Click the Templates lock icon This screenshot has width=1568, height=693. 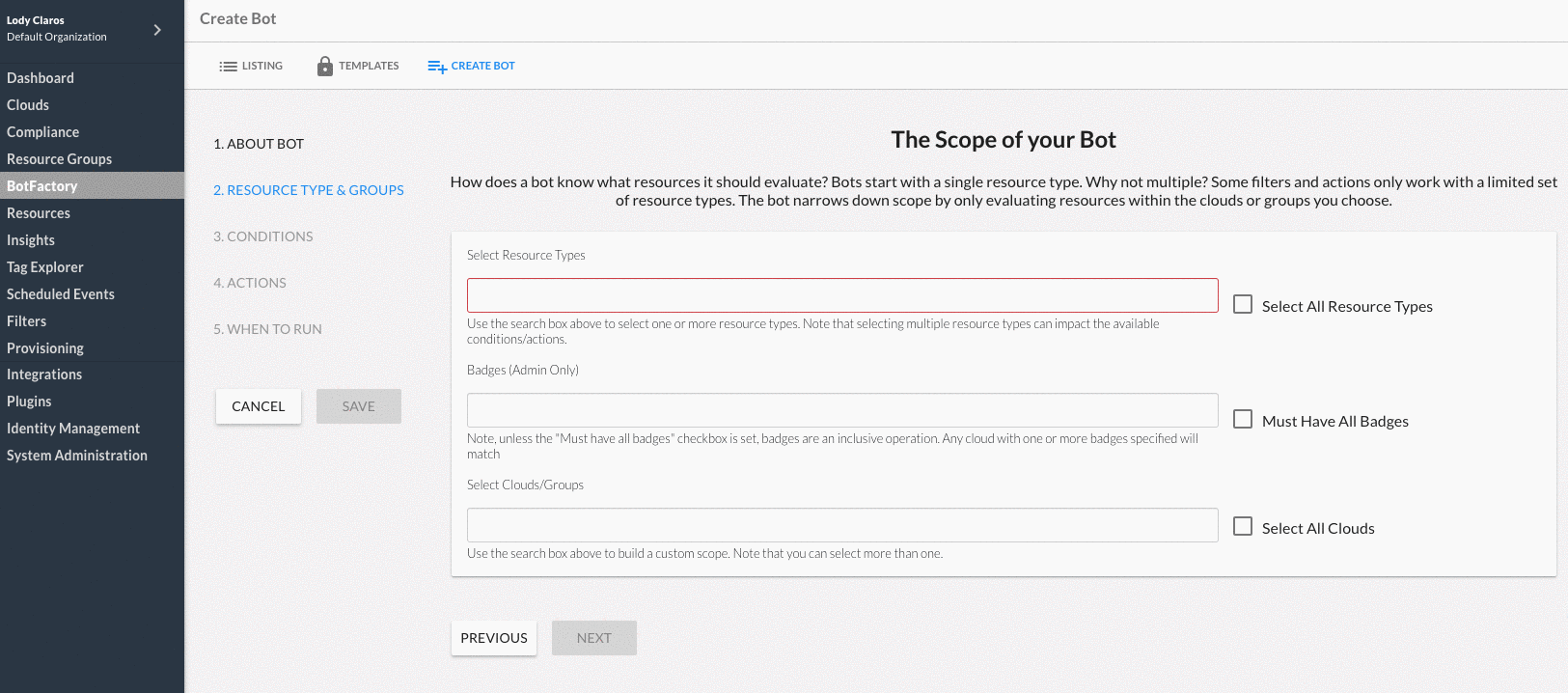point(325,66)
